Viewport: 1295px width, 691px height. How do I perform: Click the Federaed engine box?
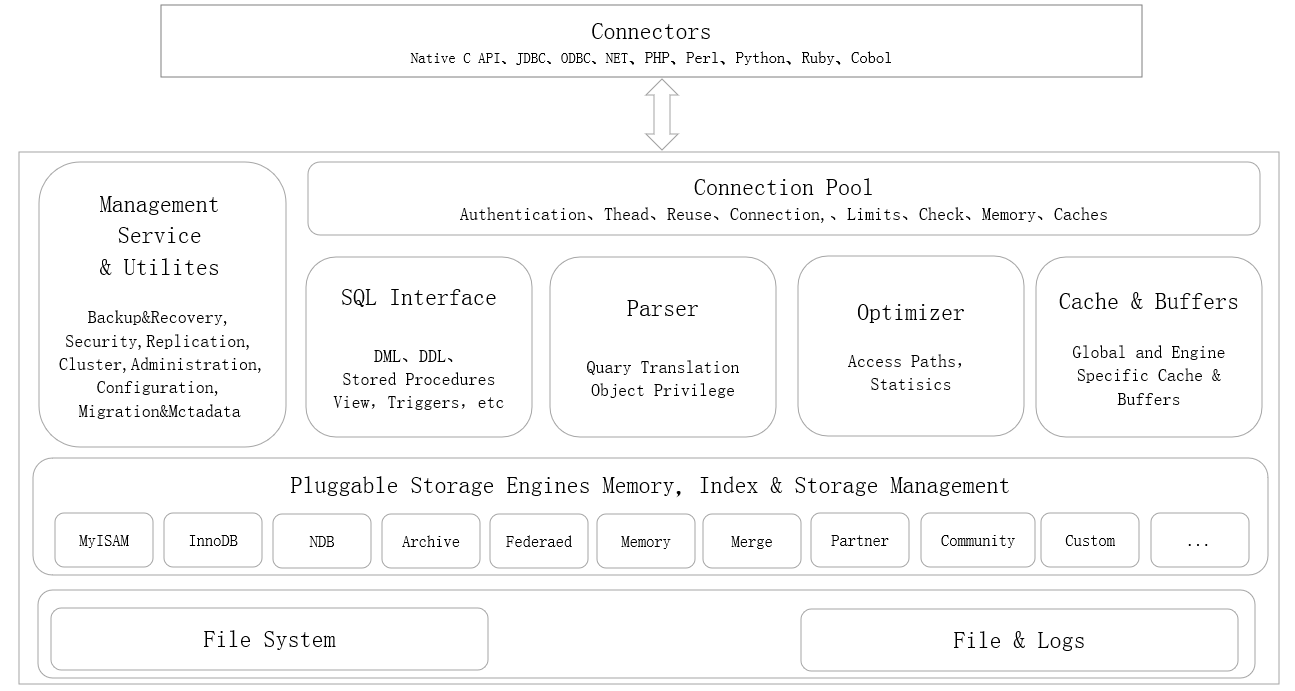(x=539, y=541)
